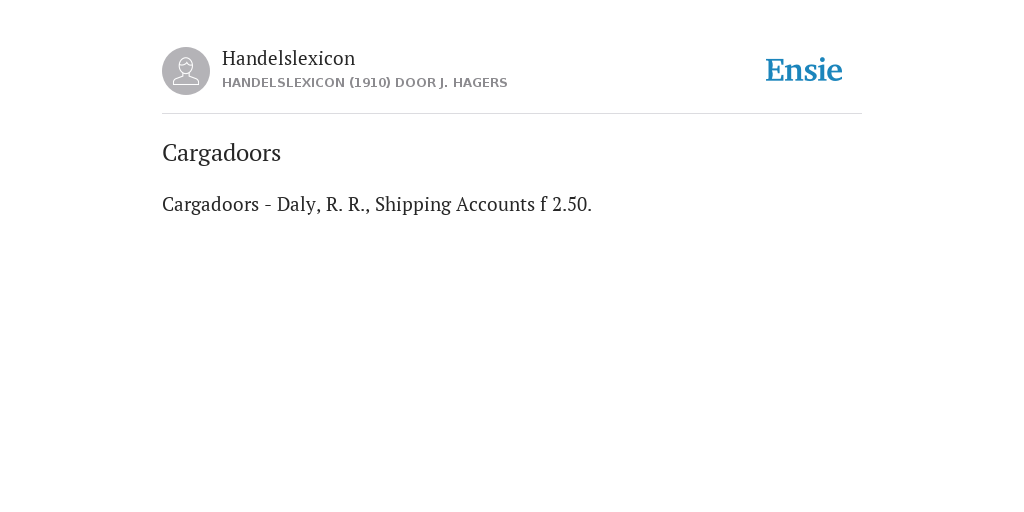Image resolution: width=1024 pixels, height=512 pixels.
Task: Click the word Shipping in the definition
Action: [x=413, y=205]
